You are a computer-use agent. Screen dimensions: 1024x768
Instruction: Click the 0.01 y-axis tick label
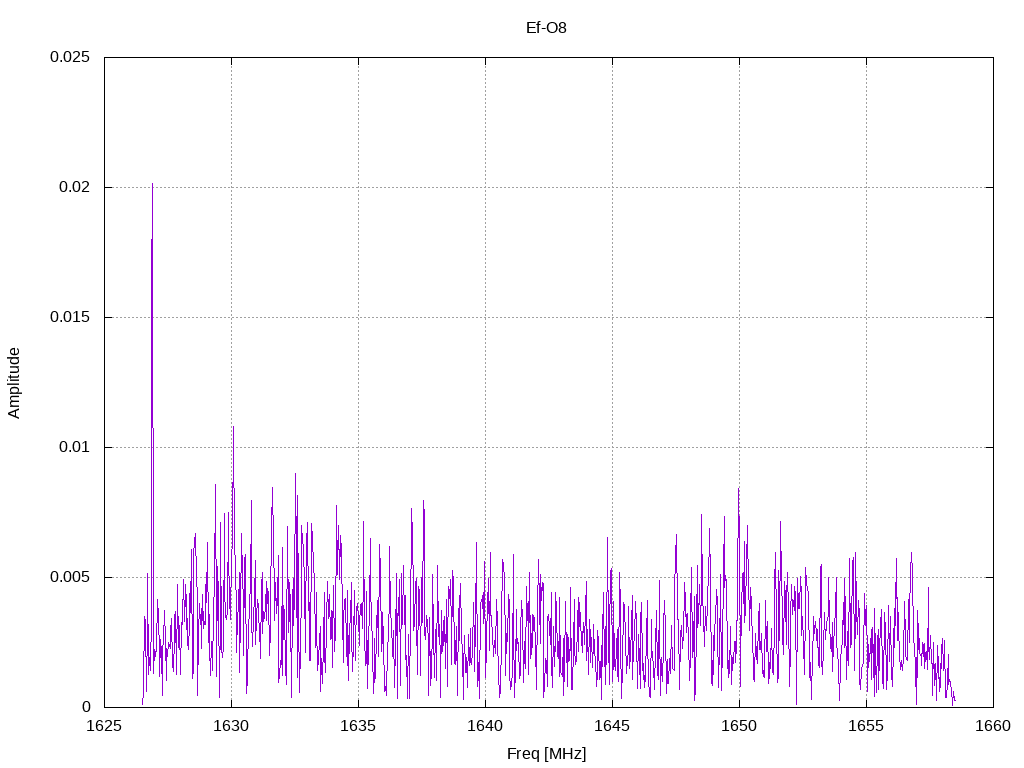tap(74, 447)
